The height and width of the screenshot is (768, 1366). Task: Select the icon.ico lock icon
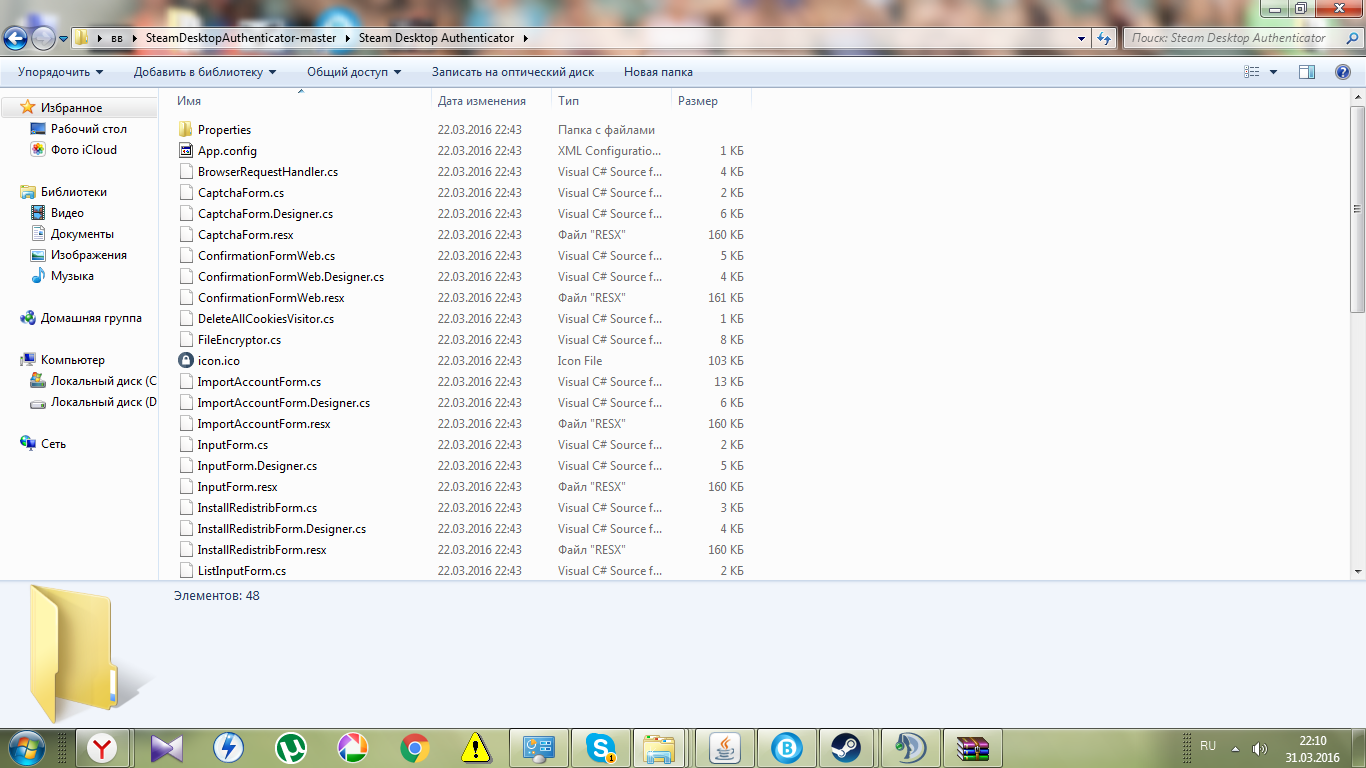coord(185,361)
